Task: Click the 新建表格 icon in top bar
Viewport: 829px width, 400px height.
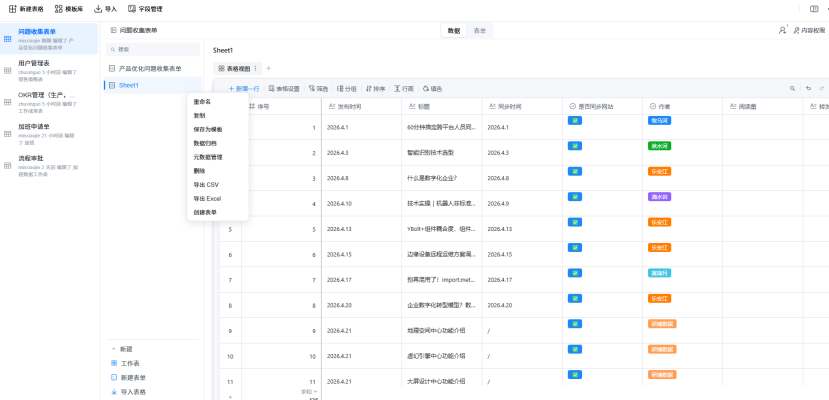Action: (13, 9)
